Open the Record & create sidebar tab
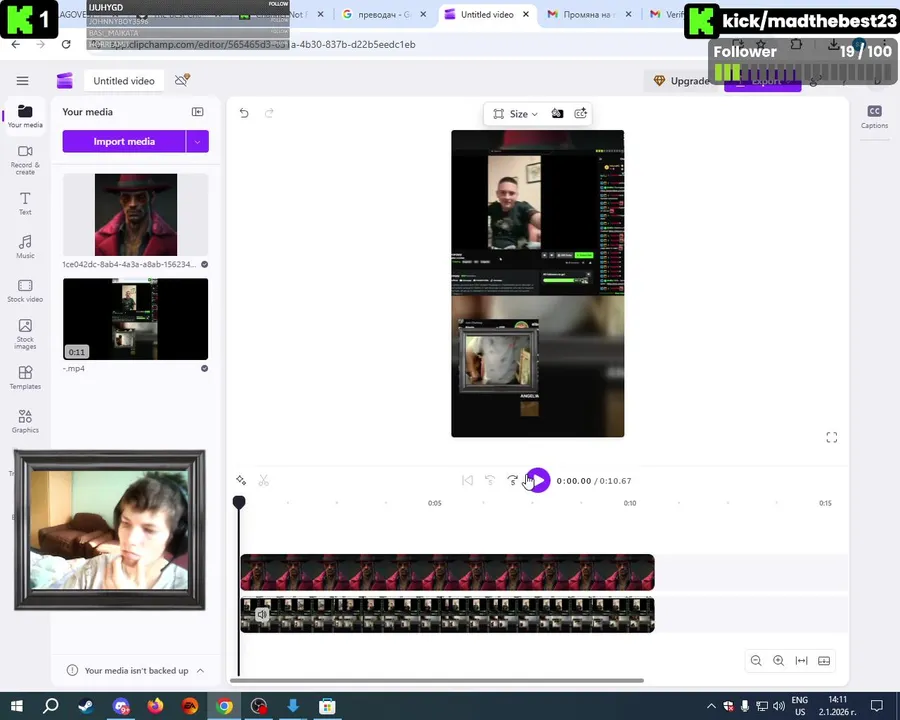This screenshot has width=900, height=720. [x=25, y=160]
